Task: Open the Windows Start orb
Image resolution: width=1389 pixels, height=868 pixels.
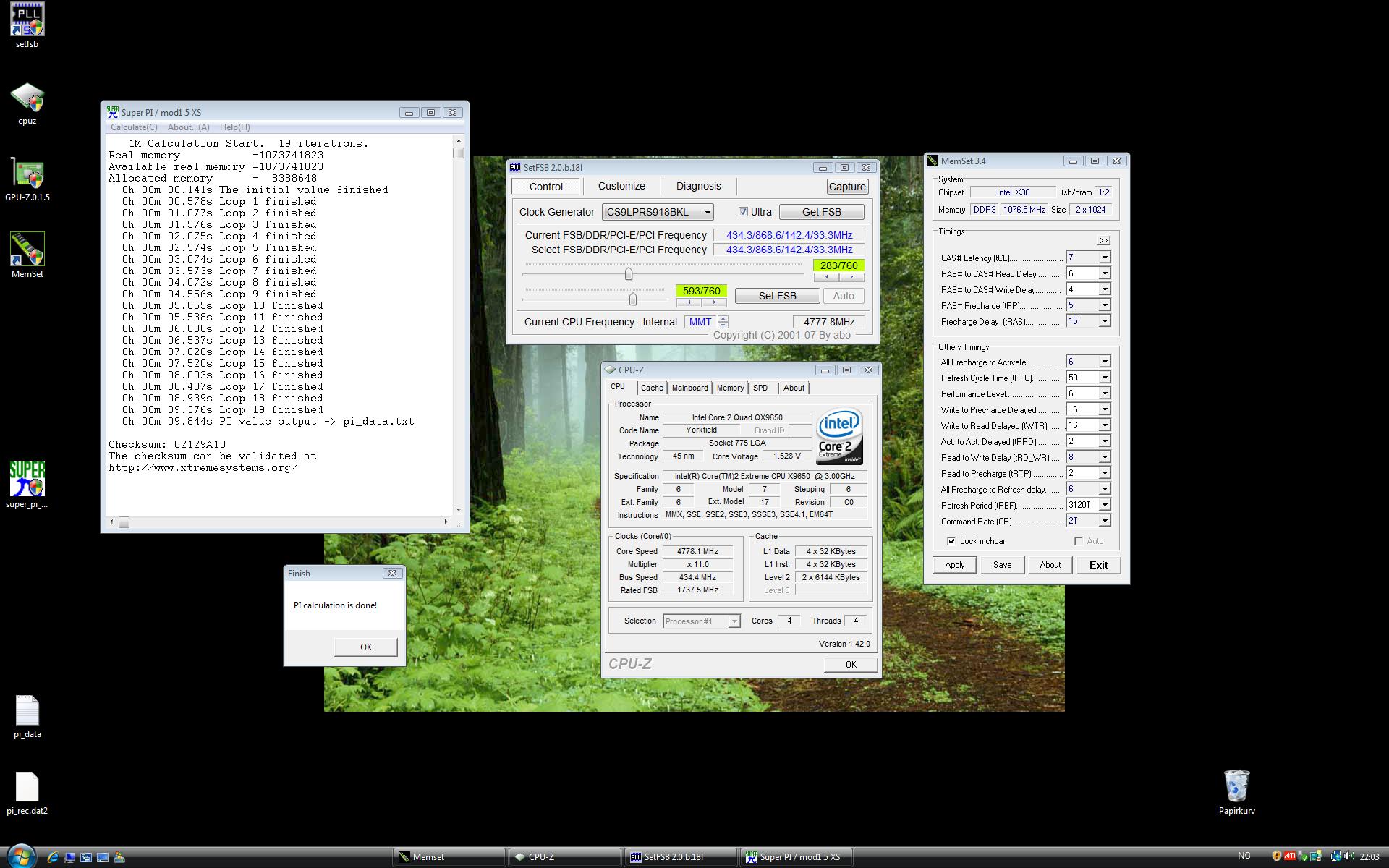Action: pos(21,856)
